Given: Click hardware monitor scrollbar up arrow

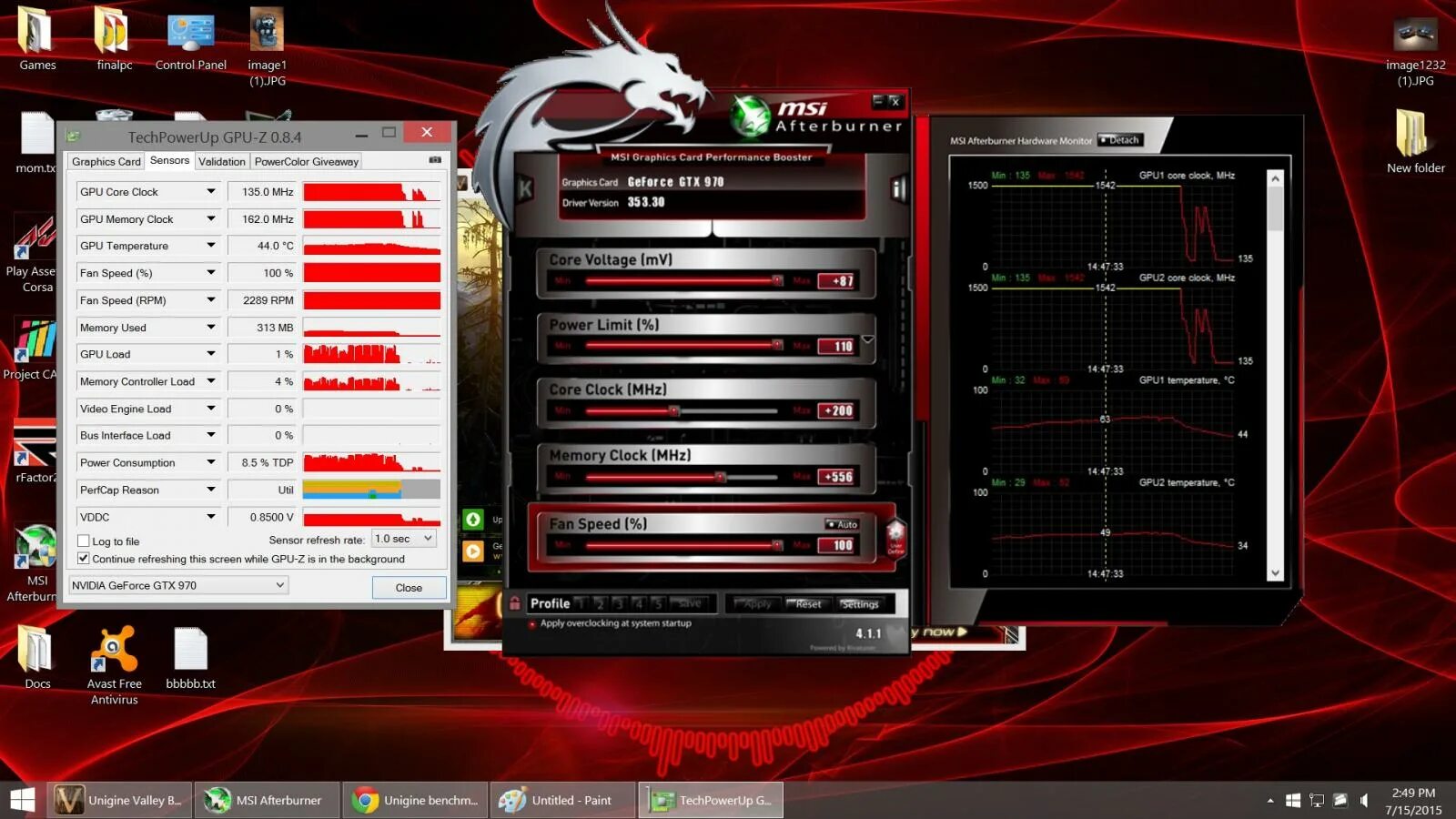Looking at the screenshot, I should click(x=1275, y=179).
